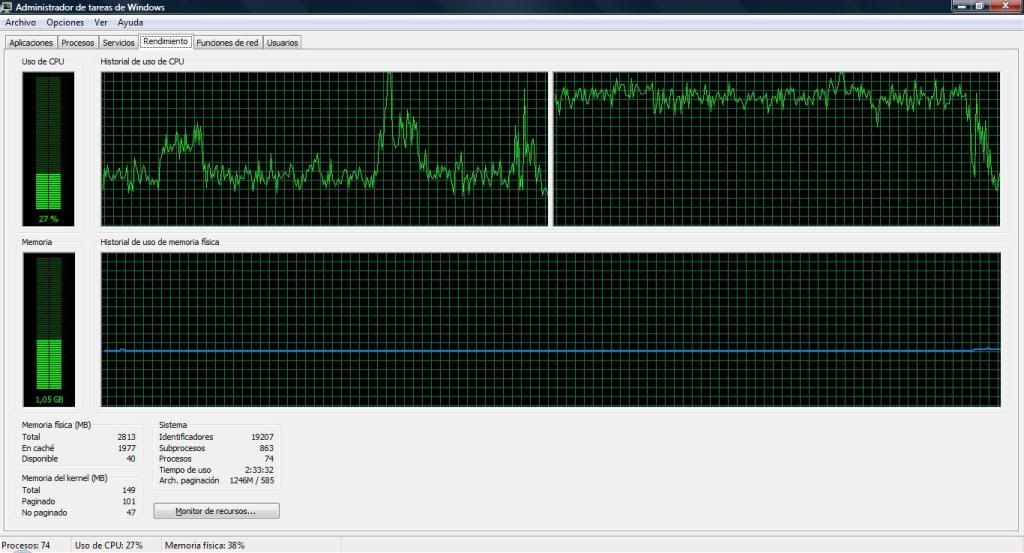Viewport: 1024px width, 553px height.
Task: Expand the Ver menu
Action: tap(100, 22)
